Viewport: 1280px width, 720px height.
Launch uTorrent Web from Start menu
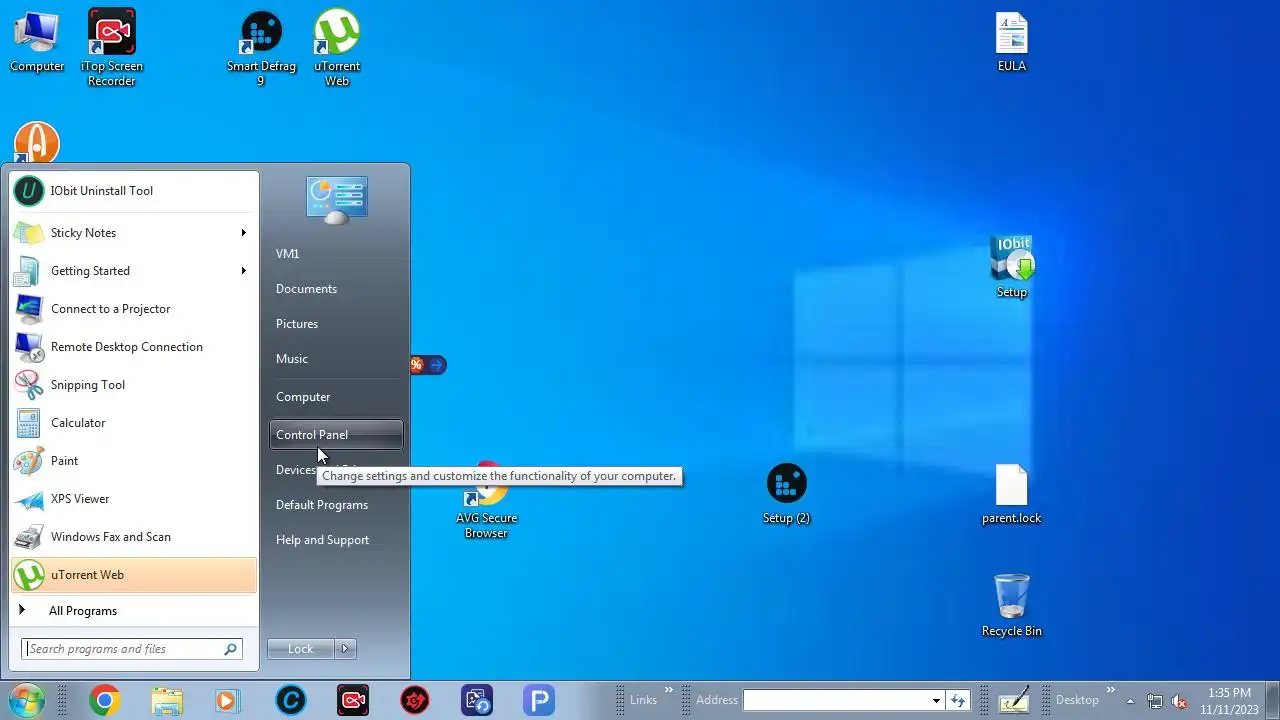(134, 575)
